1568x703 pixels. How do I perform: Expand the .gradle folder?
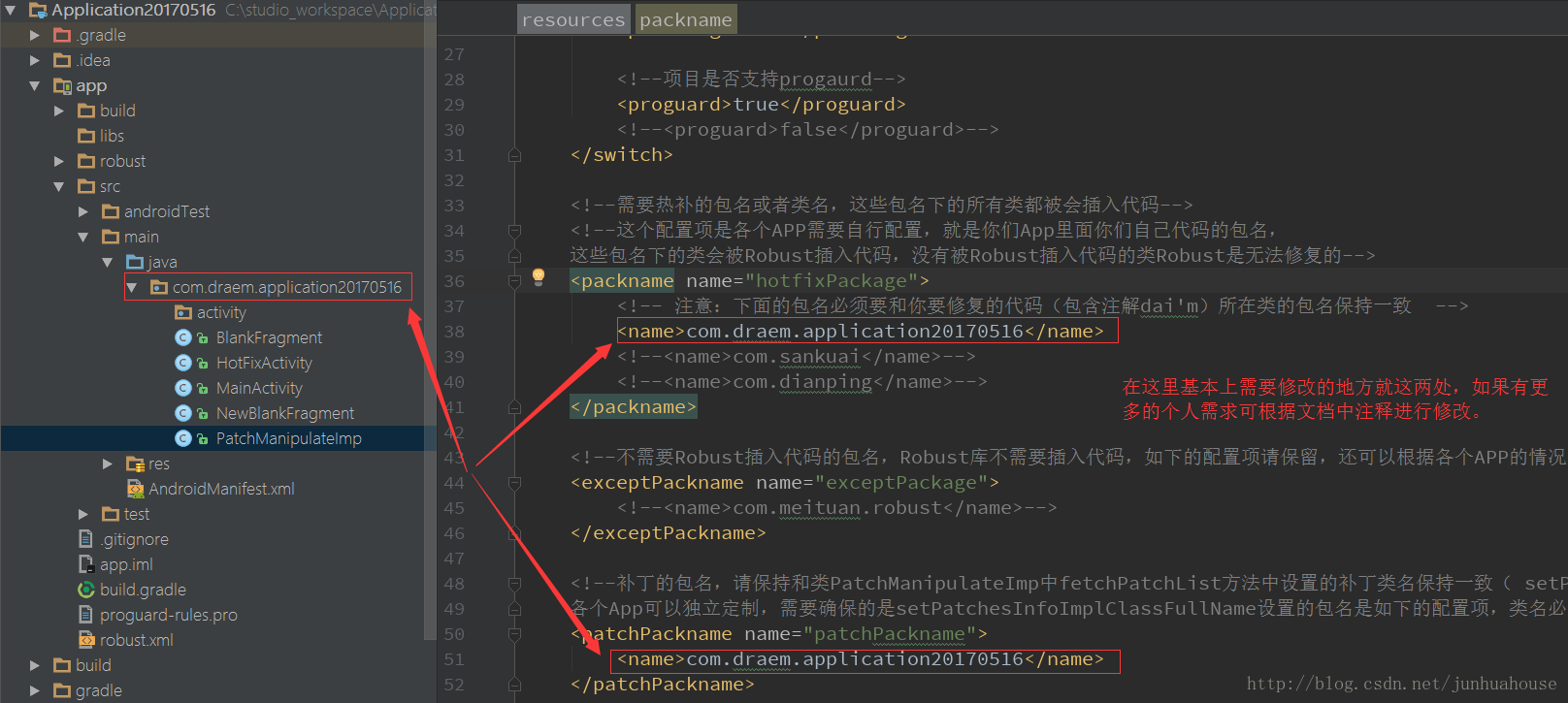(35, 35)
